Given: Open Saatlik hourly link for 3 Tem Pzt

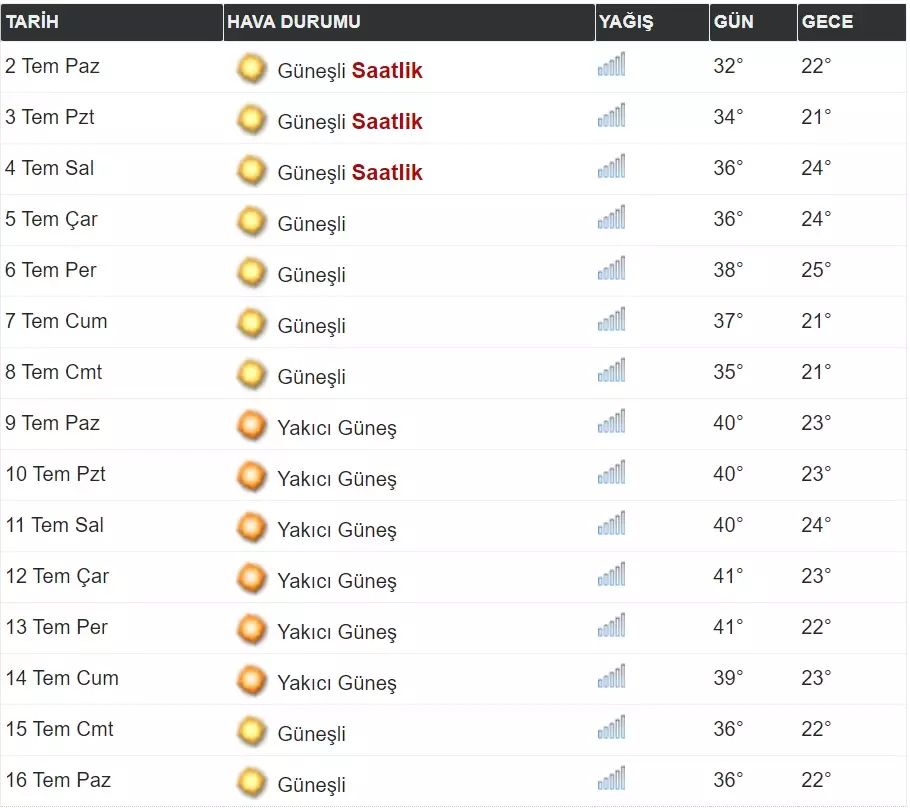Looking at the screenshot, I should click(387, 122).
